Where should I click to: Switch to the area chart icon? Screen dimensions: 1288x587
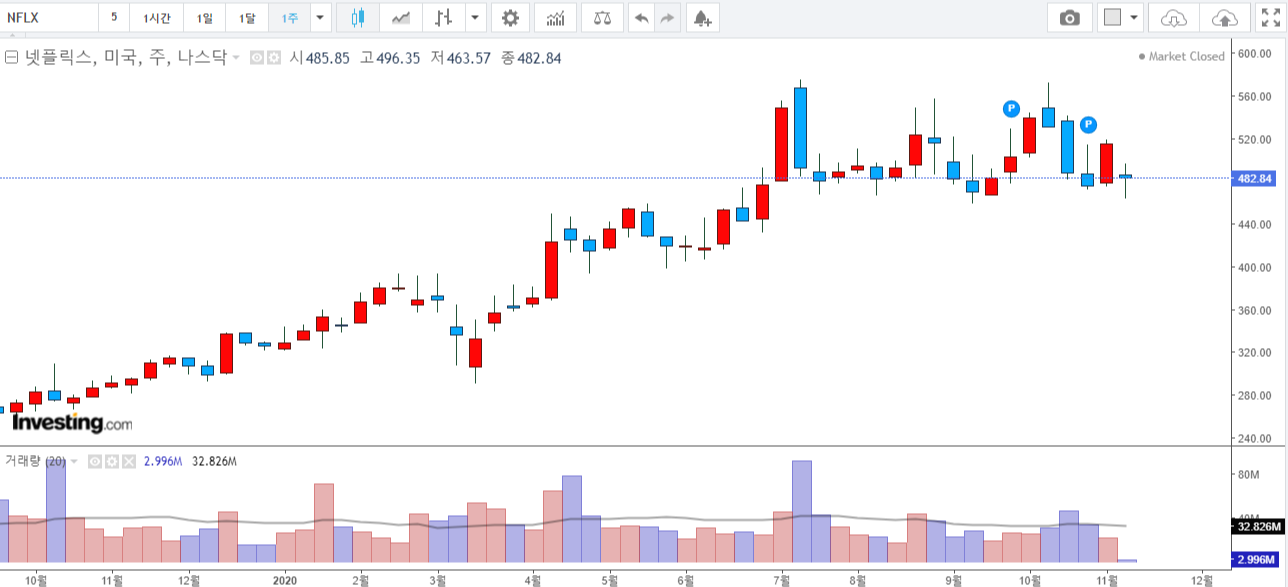click(x=401, y=17)
